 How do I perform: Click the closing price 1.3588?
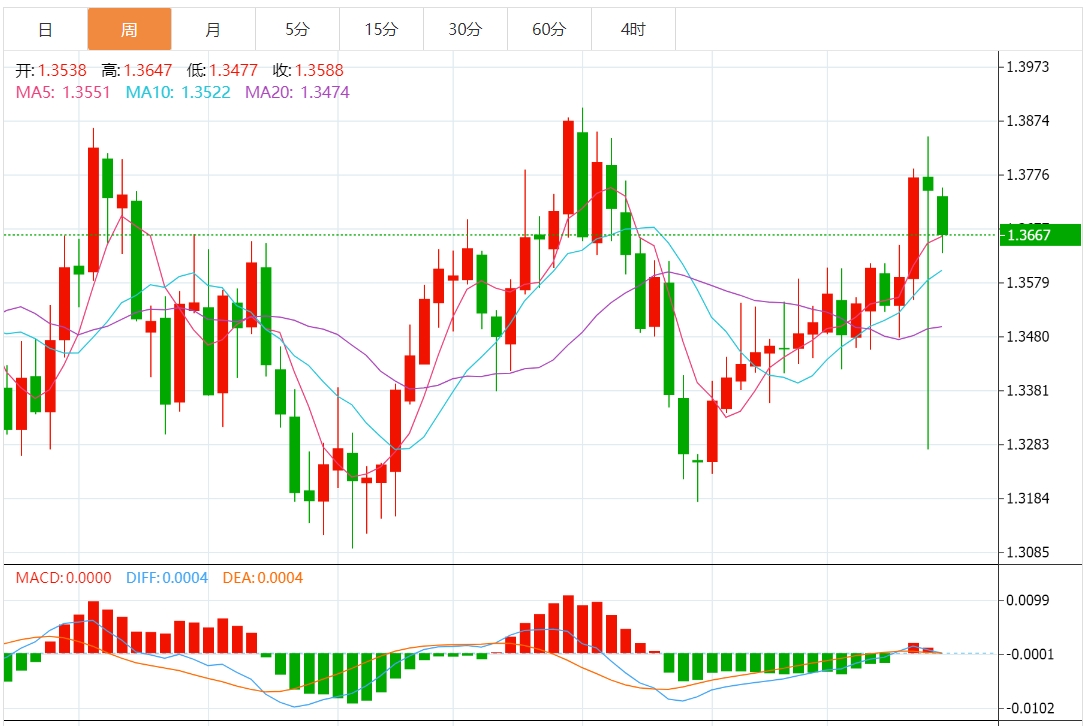(x=319, y=70)
